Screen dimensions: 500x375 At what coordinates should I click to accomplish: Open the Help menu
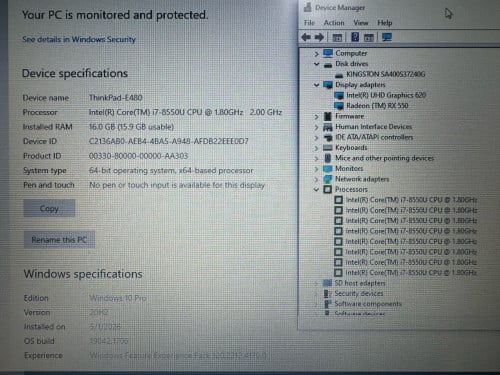click(x=385, y=23)
